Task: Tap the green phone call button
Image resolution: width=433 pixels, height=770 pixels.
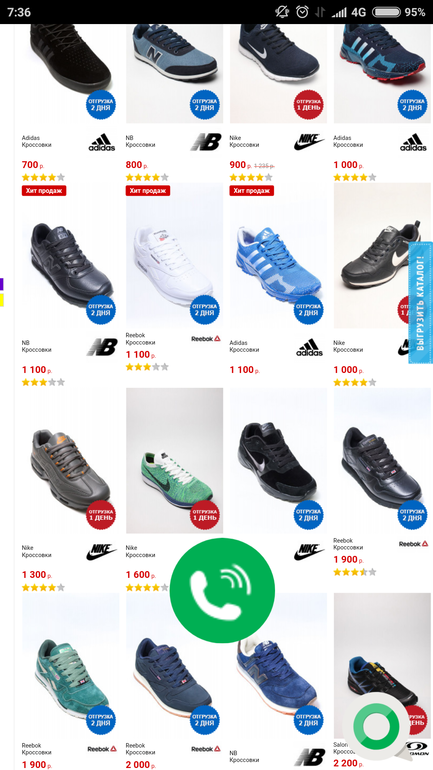Action: coord(222,590)
